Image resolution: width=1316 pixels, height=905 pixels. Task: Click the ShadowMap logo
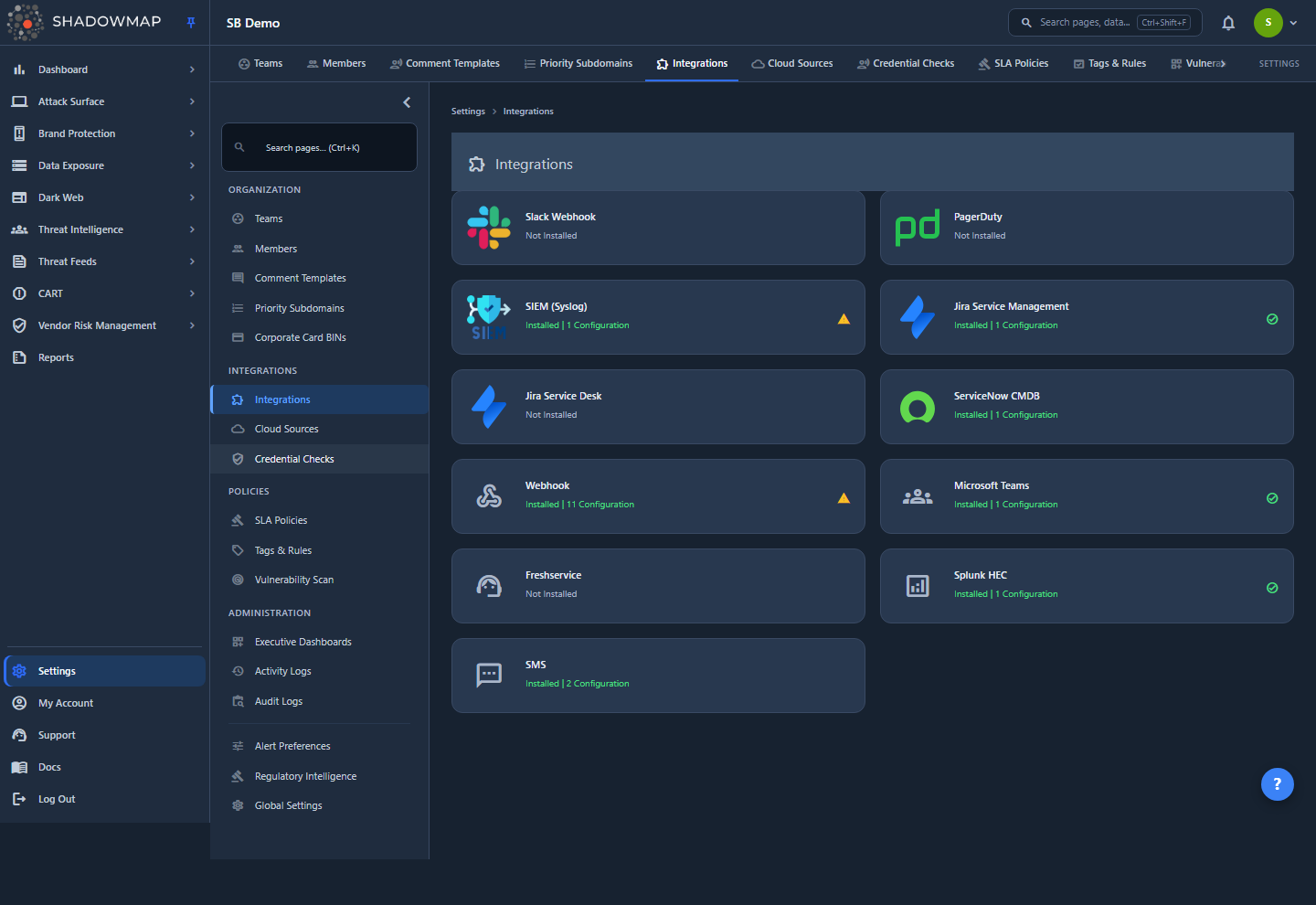84,22
